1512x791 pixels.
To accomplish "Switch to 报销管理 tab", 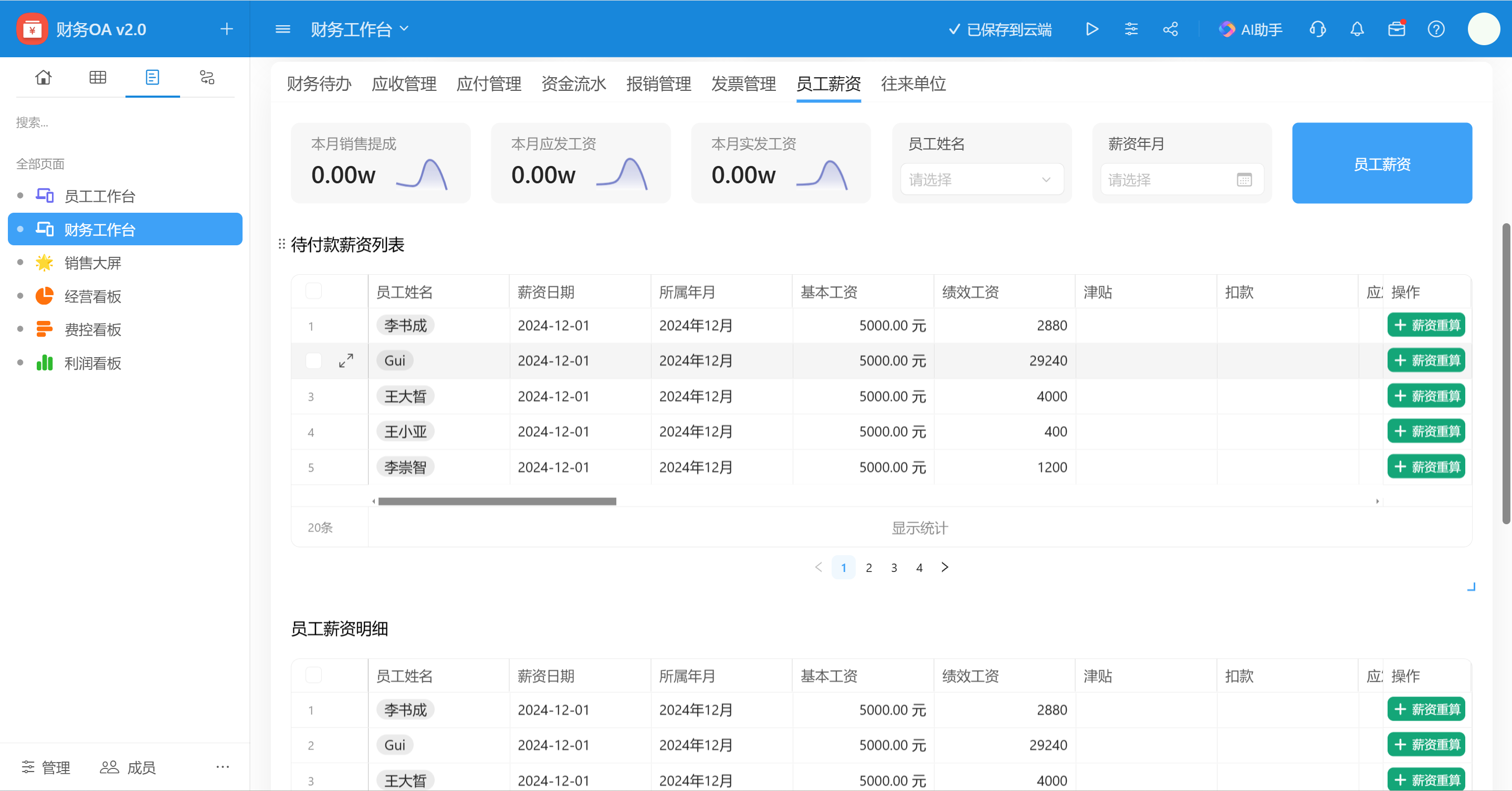I will click(x=658, y=84).
